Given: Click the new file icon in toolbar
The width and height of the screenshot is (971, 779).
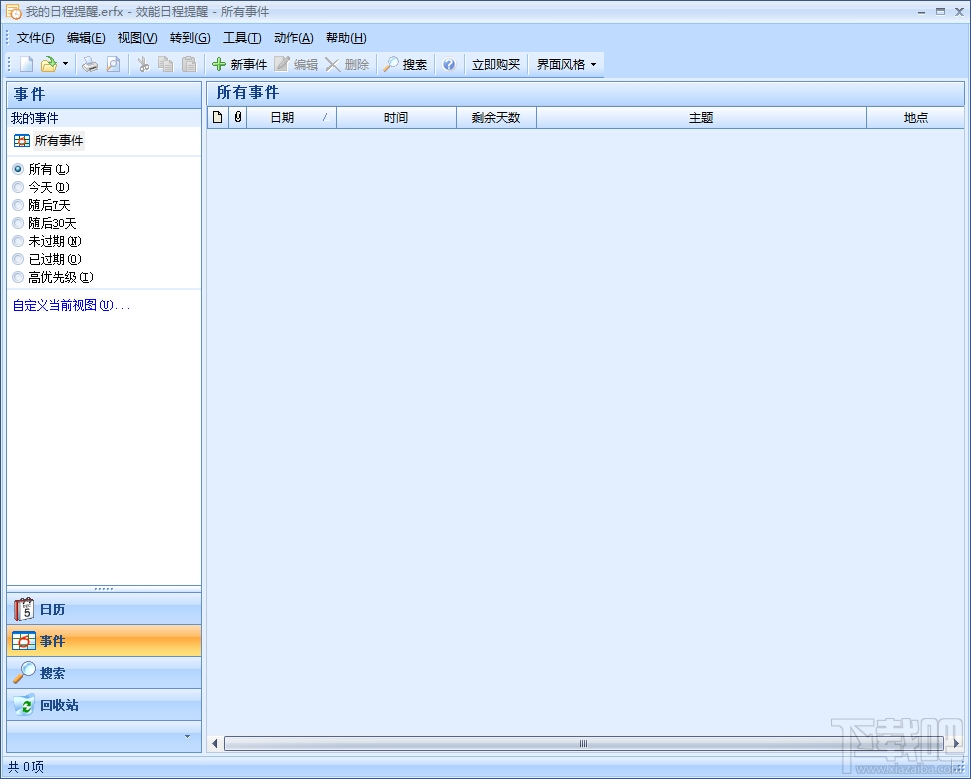Looking at the screenshot, I should tap(27, 64).
